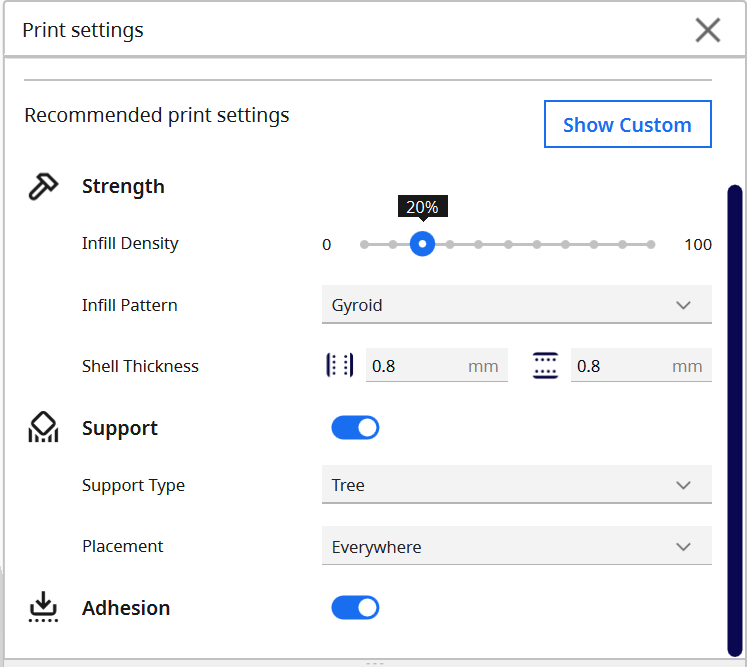747x667 pixels.
Task: Click the Print settings title header
Action: (83, 30)
